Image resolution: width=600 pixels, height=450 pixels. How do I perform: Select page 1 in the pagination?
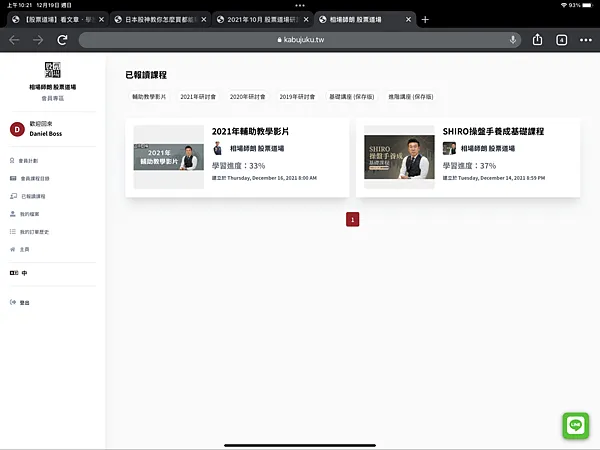[352, 219]
